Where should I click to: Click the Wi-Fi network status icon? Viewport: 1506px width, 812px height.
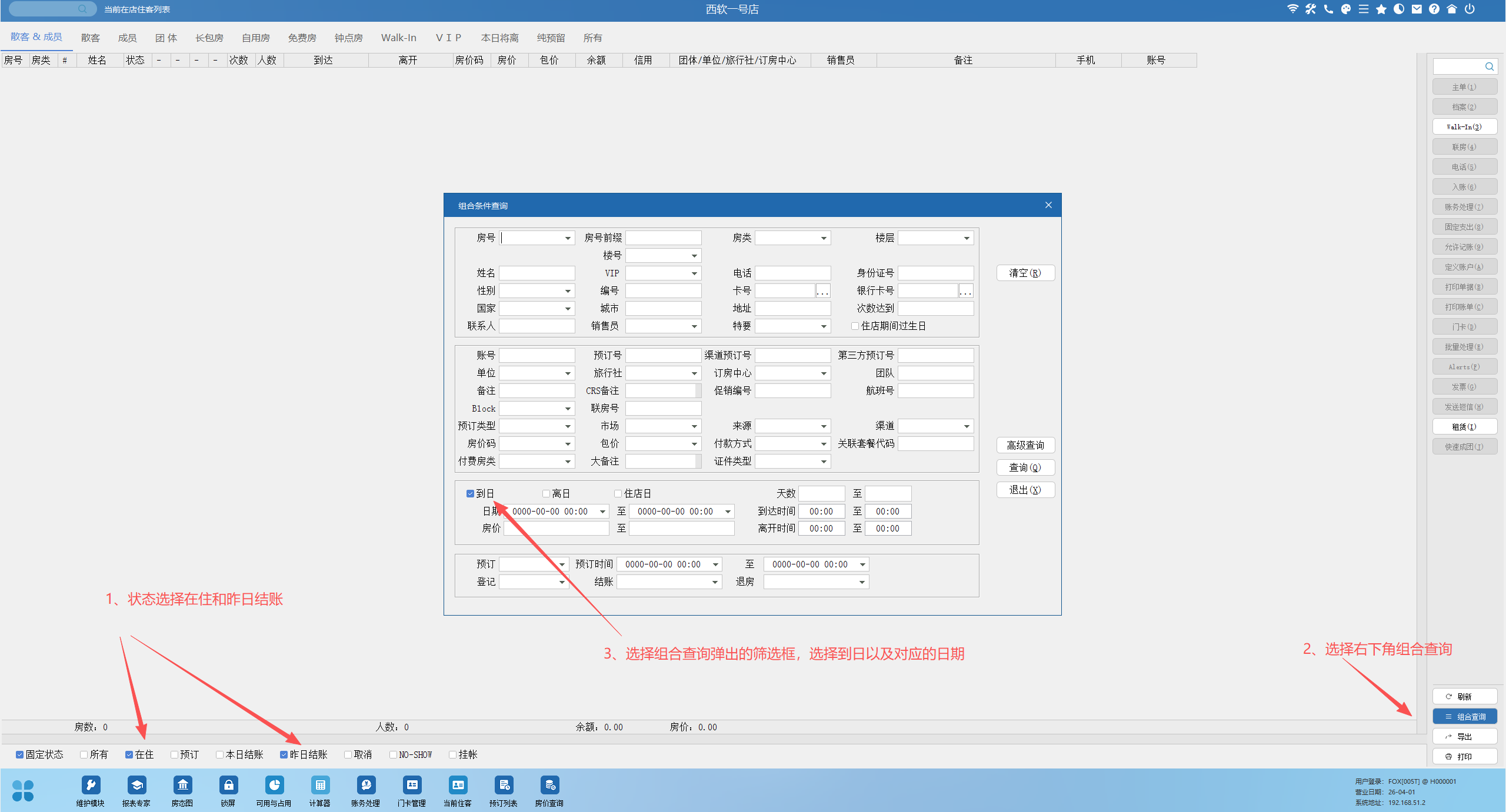(x=1292, y=9)
